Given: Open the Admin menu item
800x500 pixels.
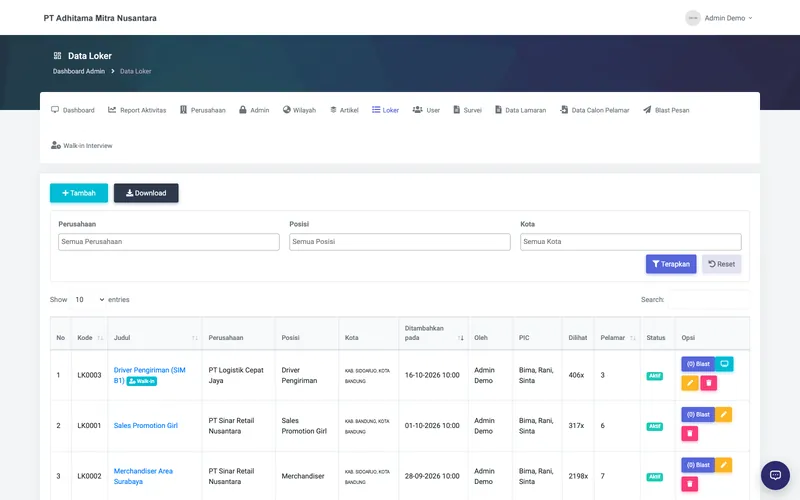Looking at the screenshot, I should click(254, 110).
